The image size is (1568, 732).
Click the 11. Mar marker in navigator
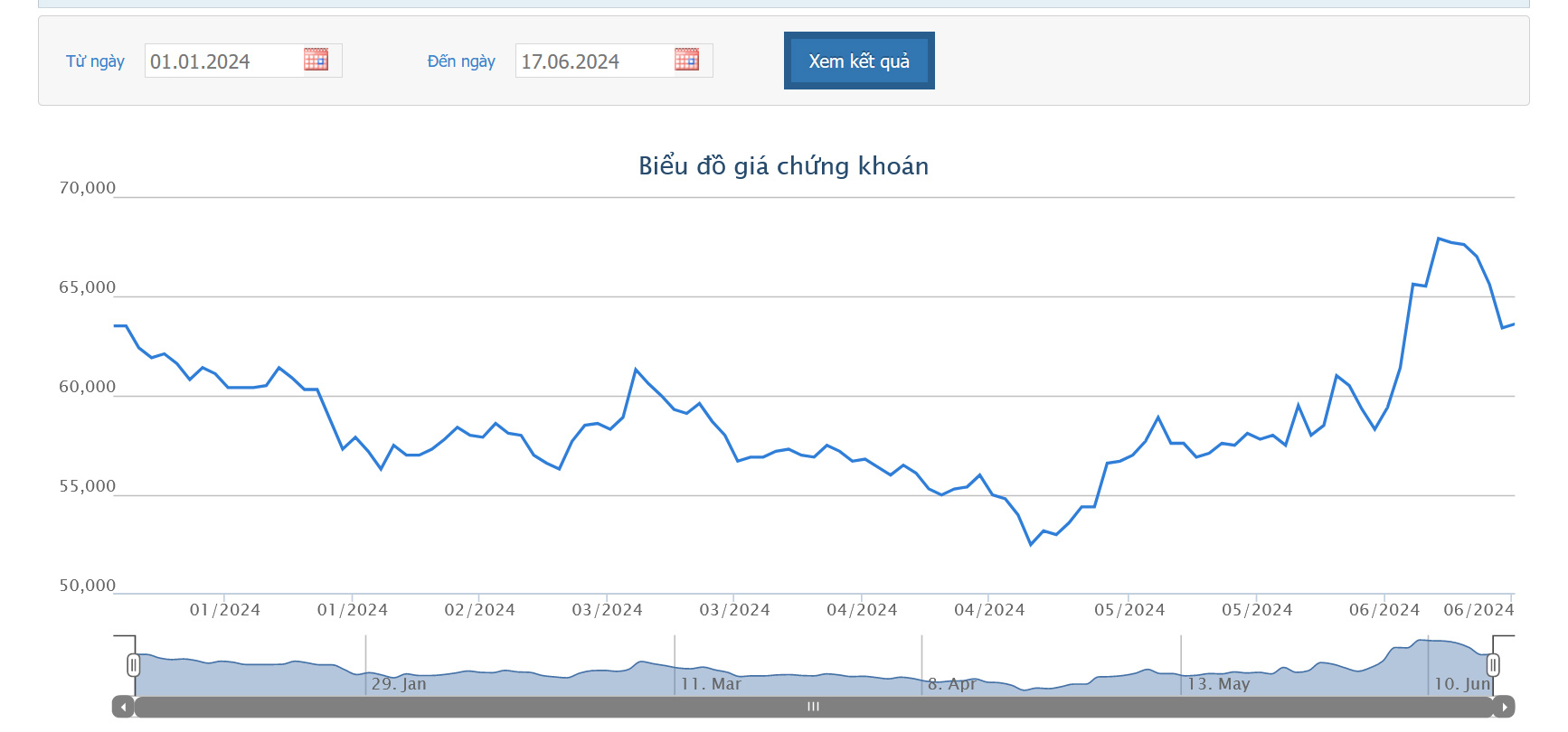pos(711,684)
